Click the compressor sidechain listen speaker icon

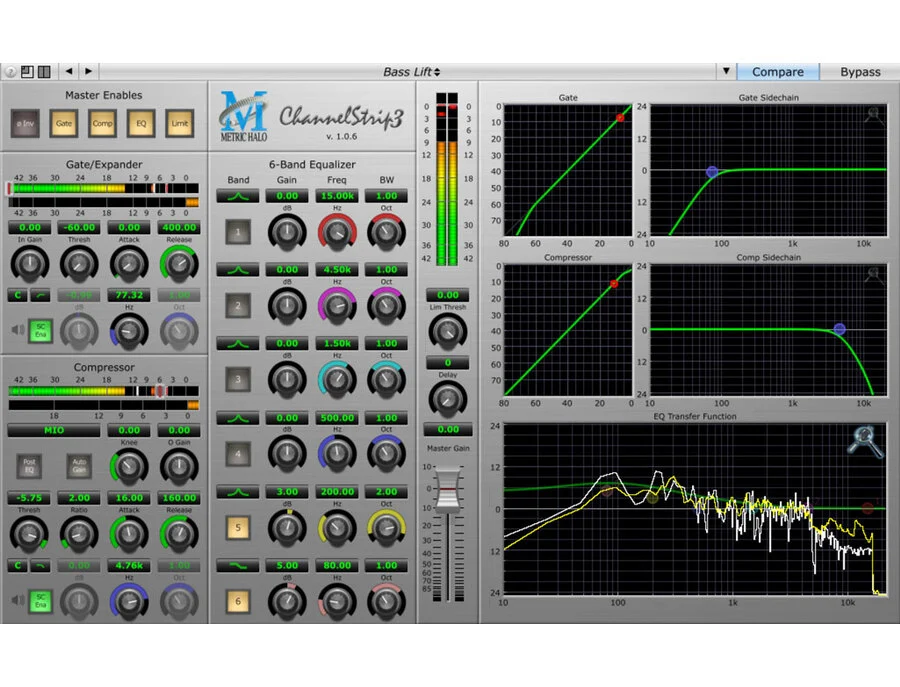click(x=17, y=599)
